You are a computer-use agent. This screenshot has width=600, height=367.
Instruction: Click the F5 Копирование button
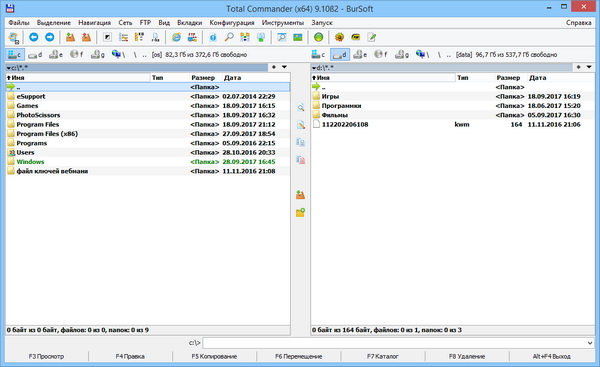tap(214, 356)
